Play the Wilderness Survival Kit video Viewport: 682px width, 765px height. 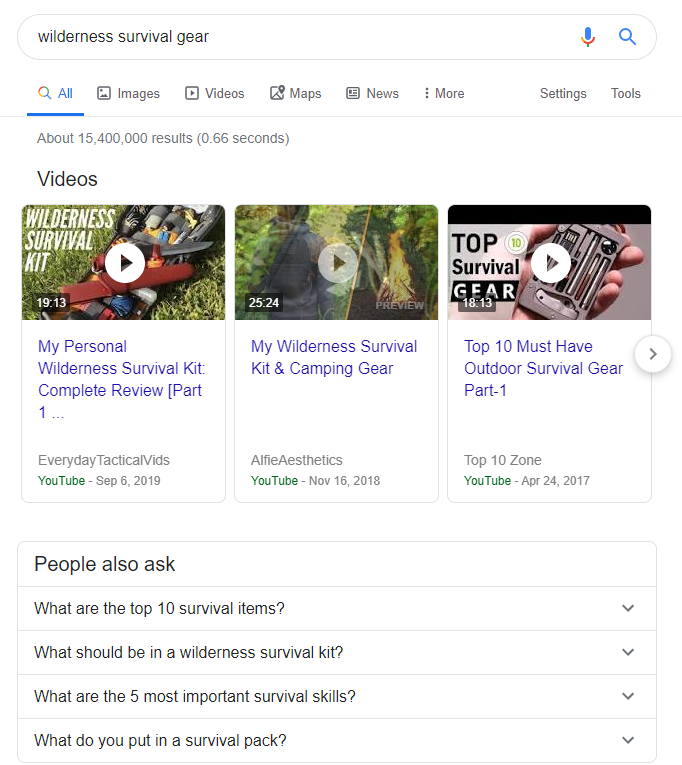point(124,263)
